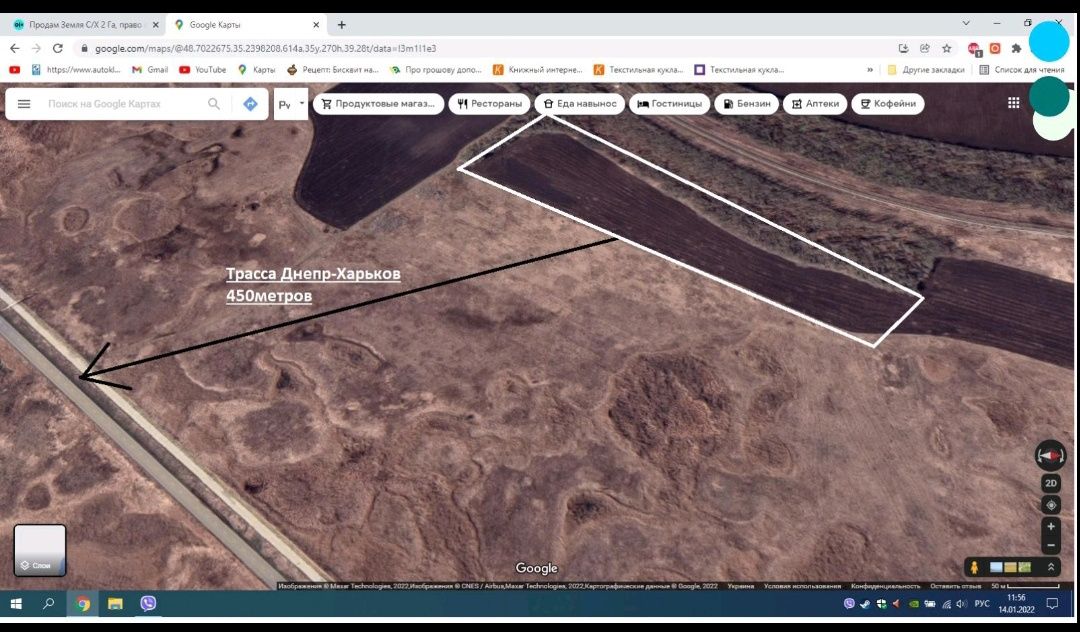Share this page from the address bar
This screenshot has width=1080, height=632.
(925, 48)
